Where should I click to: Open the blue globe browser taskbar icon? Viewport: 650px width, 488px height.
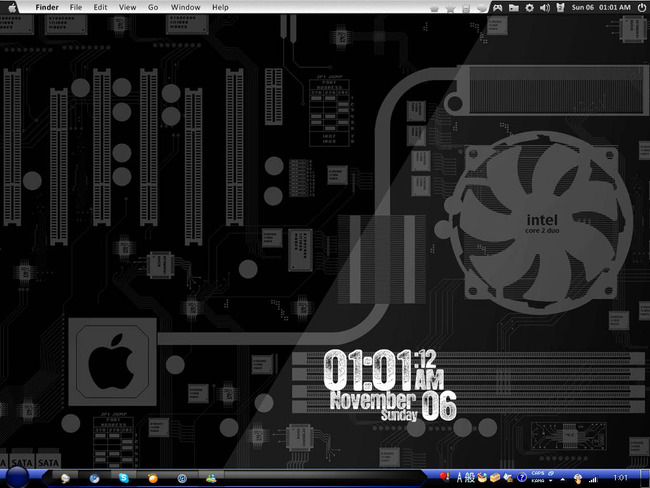click(x=95, y=478)
